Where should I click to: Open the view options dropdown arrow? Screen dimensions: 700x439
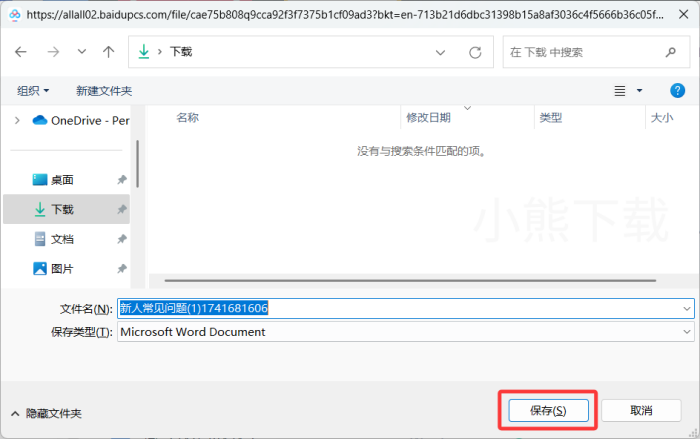click(x=639, y=91)
